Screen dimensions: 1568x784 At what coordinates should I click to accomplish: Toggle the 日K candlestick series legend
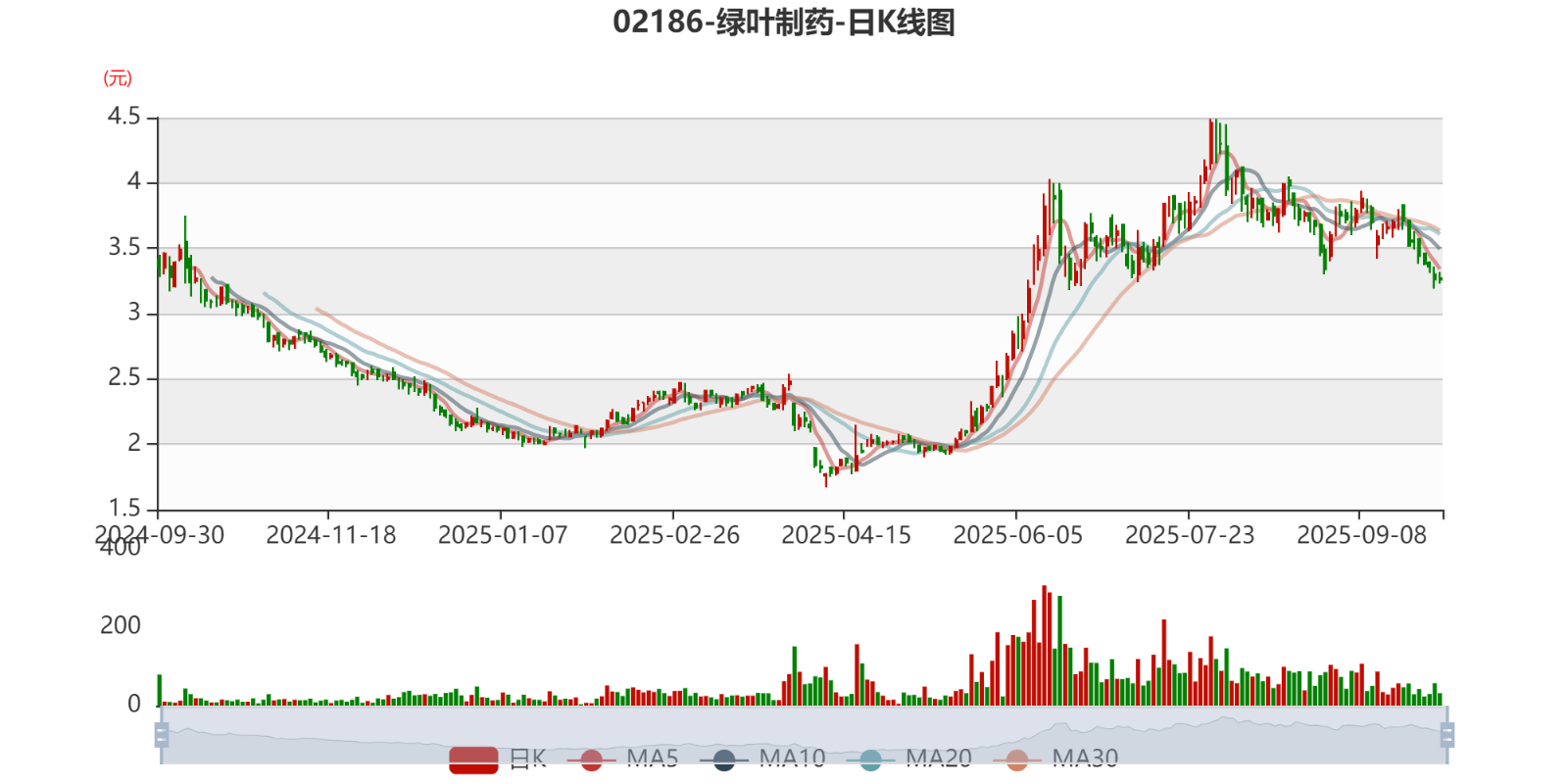(498, 759)
